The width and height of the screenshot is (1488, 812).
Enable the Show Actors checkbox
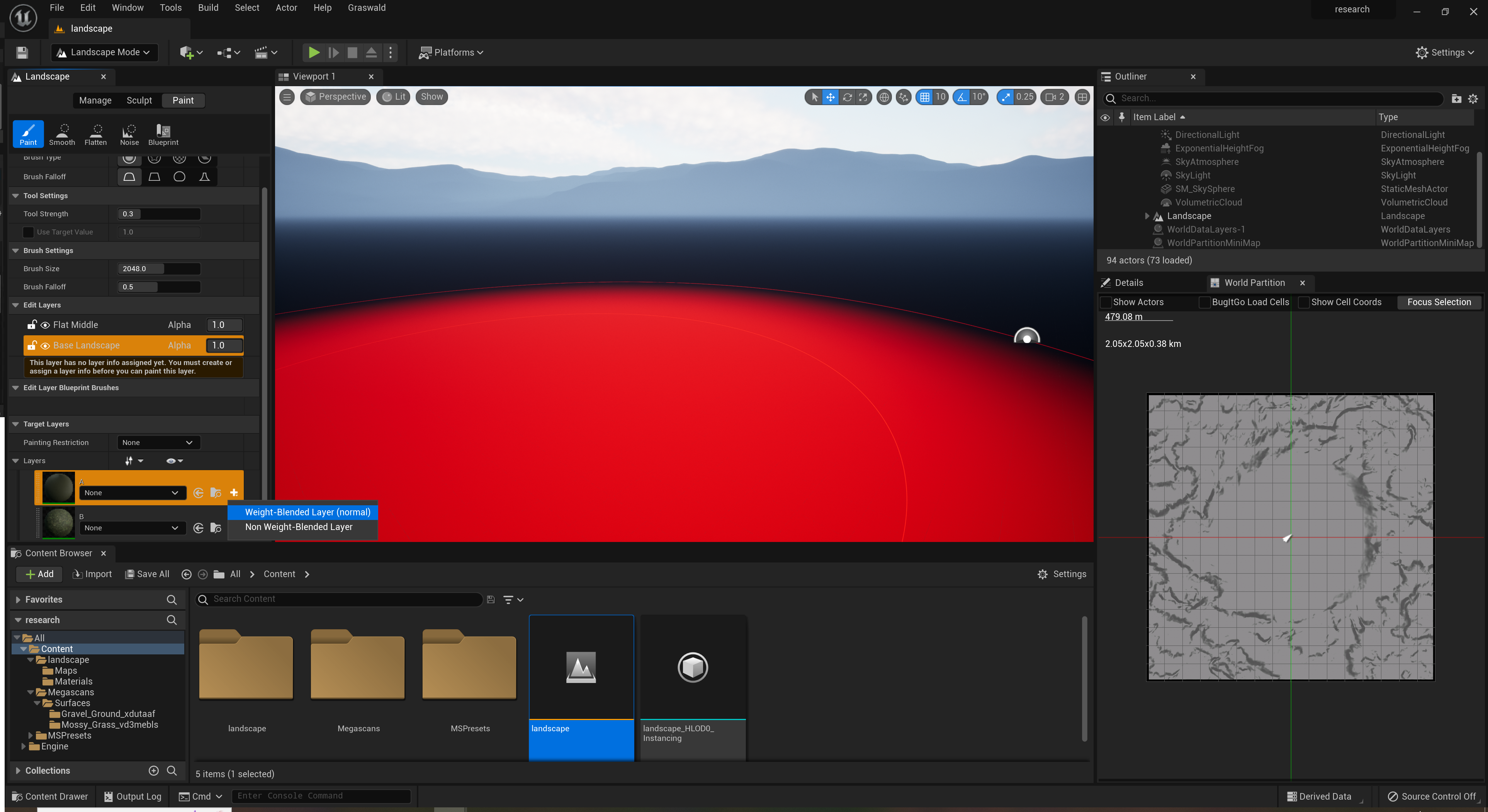pyautogui.click(x=1106, y=302)
